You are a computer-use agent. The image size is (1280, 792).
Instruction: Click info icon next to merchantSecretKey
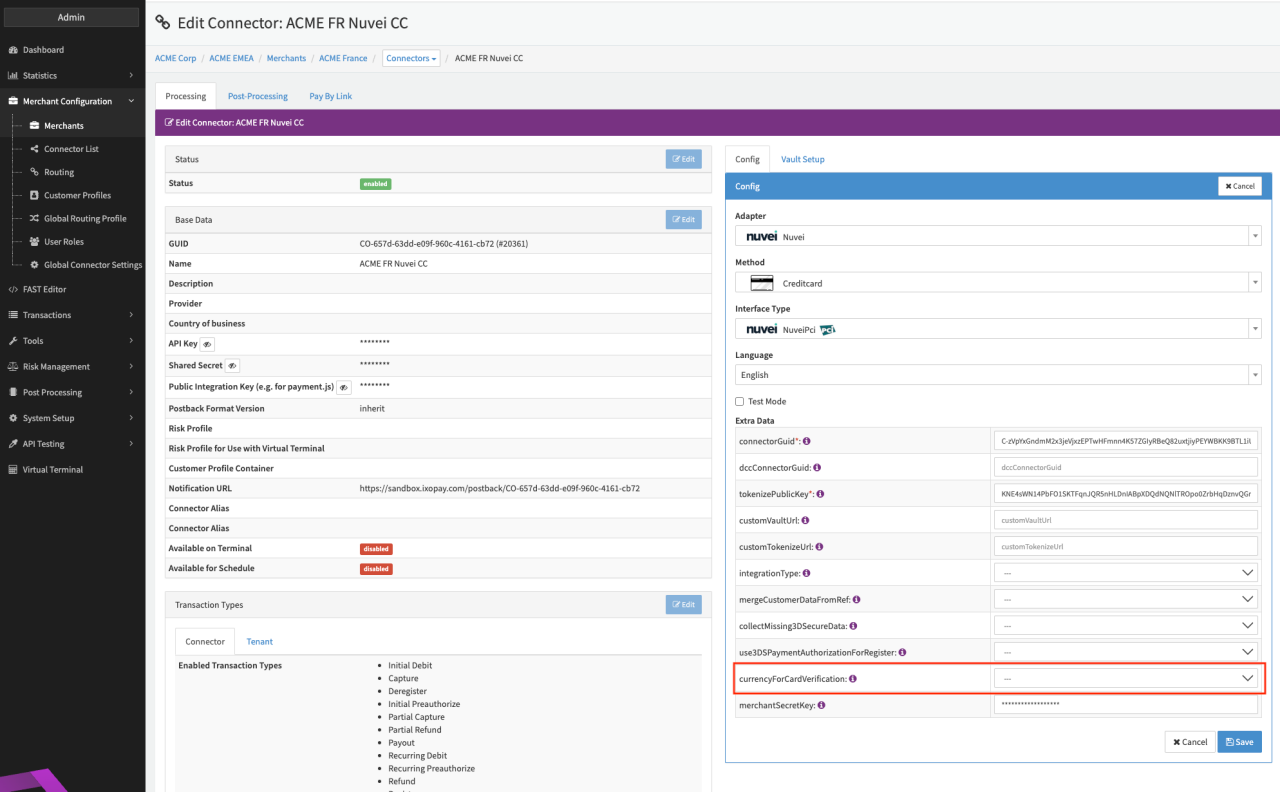click(821, 705)
